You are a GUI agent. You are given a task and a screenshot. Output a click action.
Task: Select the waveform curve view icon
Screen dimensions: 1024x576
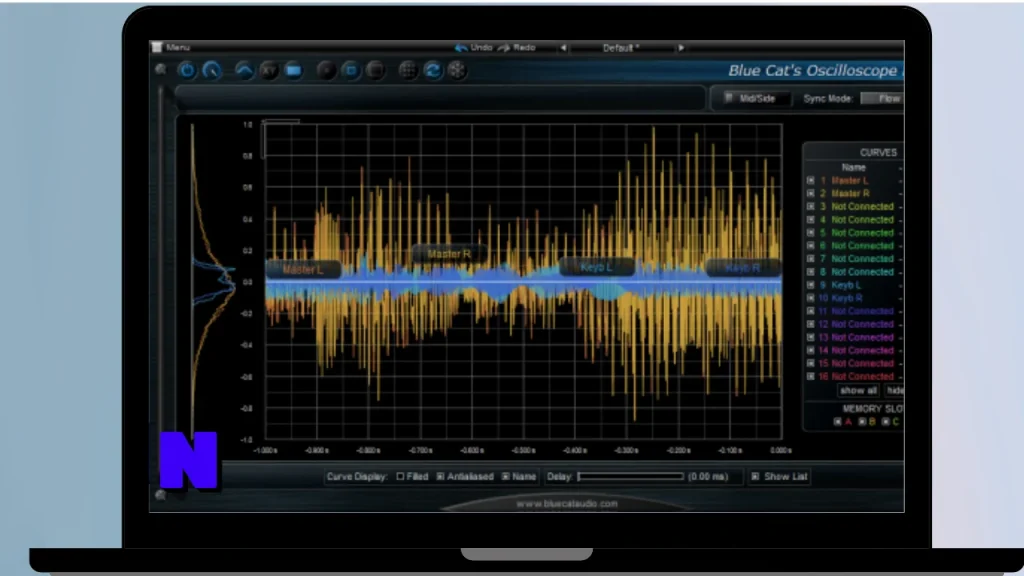244,70
